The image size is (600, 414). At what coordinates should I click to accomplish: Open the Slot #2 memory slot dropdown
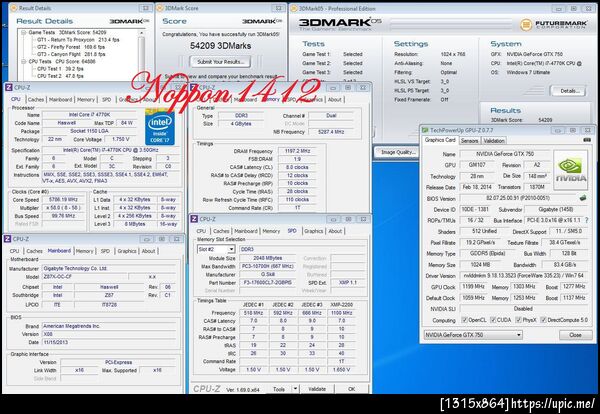coord(231,249)
